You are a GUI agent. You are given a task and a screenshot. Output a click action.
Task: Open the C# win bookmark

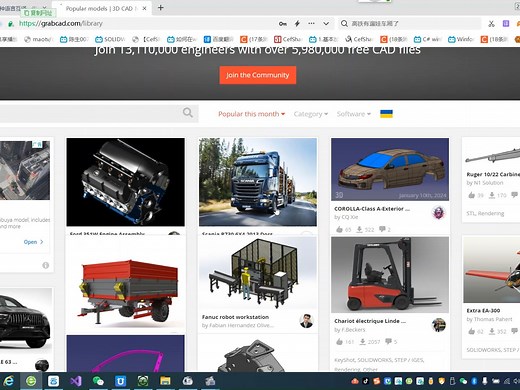click(x=428, y=39)
